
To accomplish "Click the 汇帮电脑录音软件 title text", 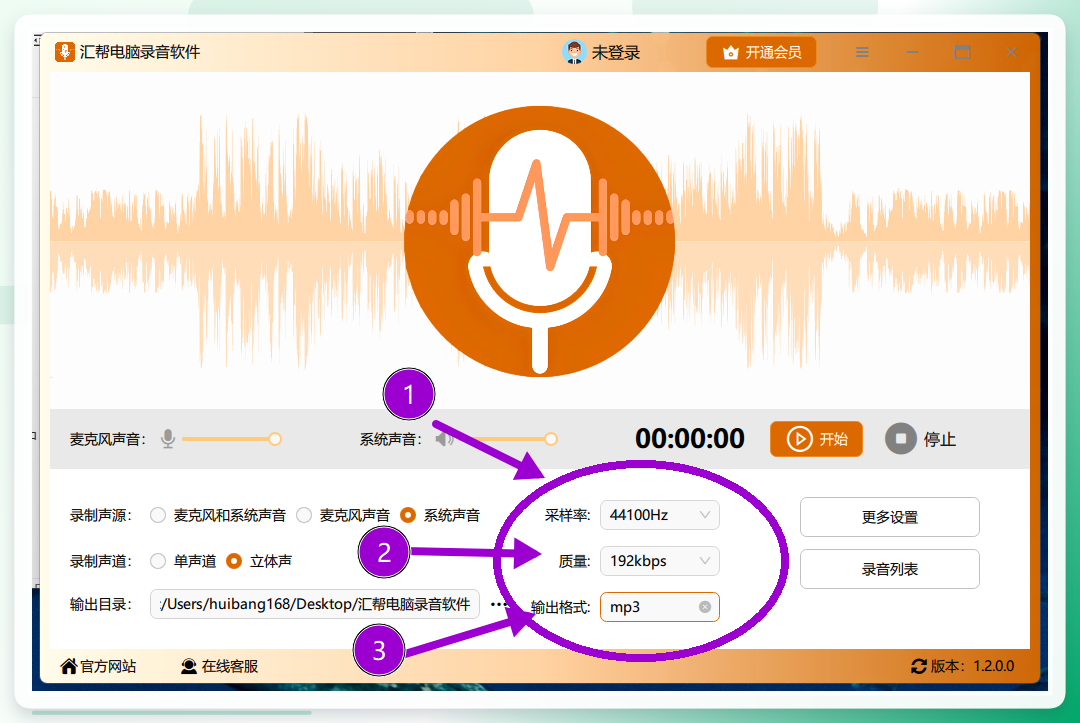I will (x=140, y=52).
